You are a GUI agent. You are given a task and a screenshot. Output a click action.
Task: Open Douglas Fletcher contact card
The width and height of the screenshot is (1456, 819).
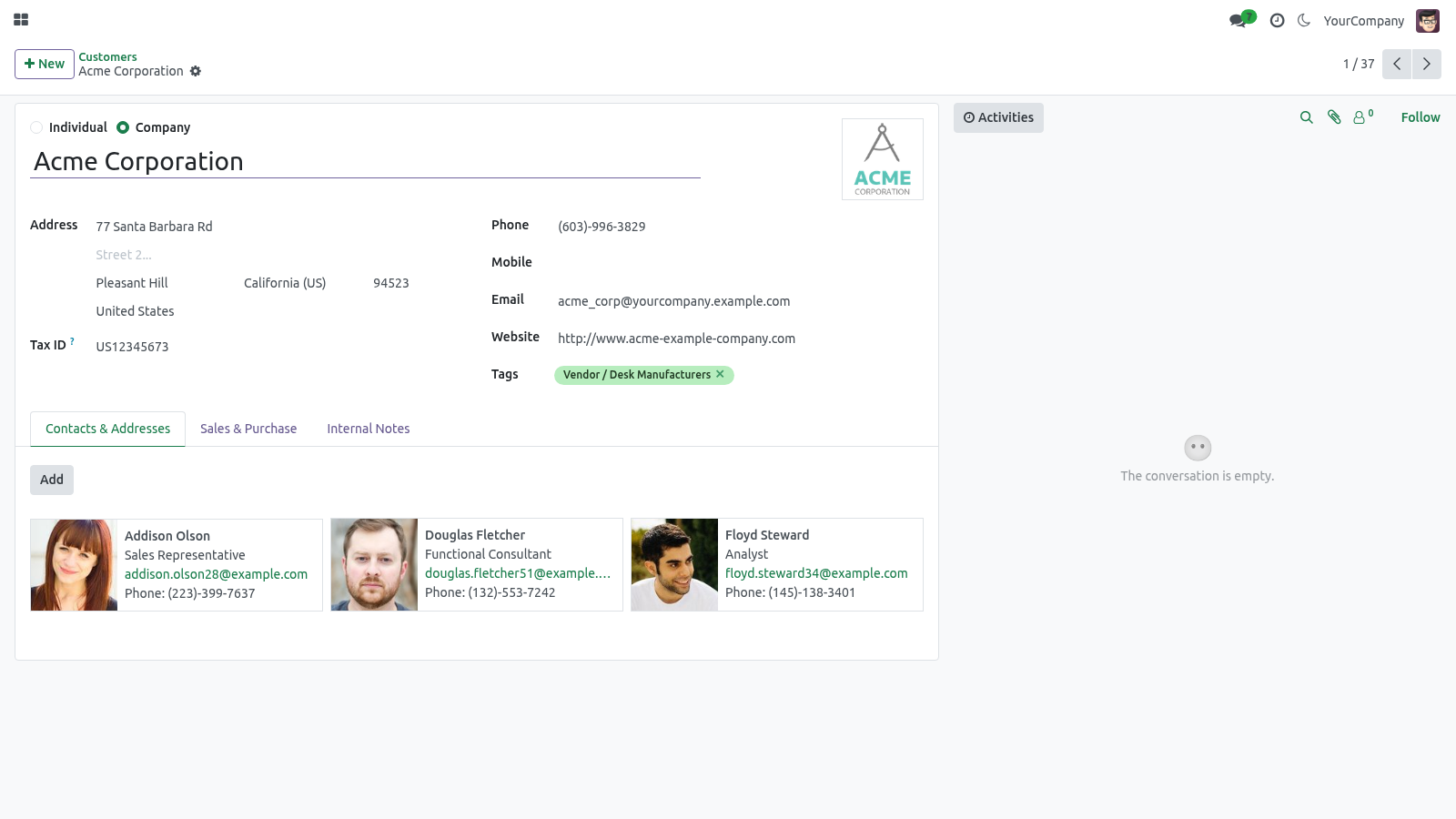point(477,565)
